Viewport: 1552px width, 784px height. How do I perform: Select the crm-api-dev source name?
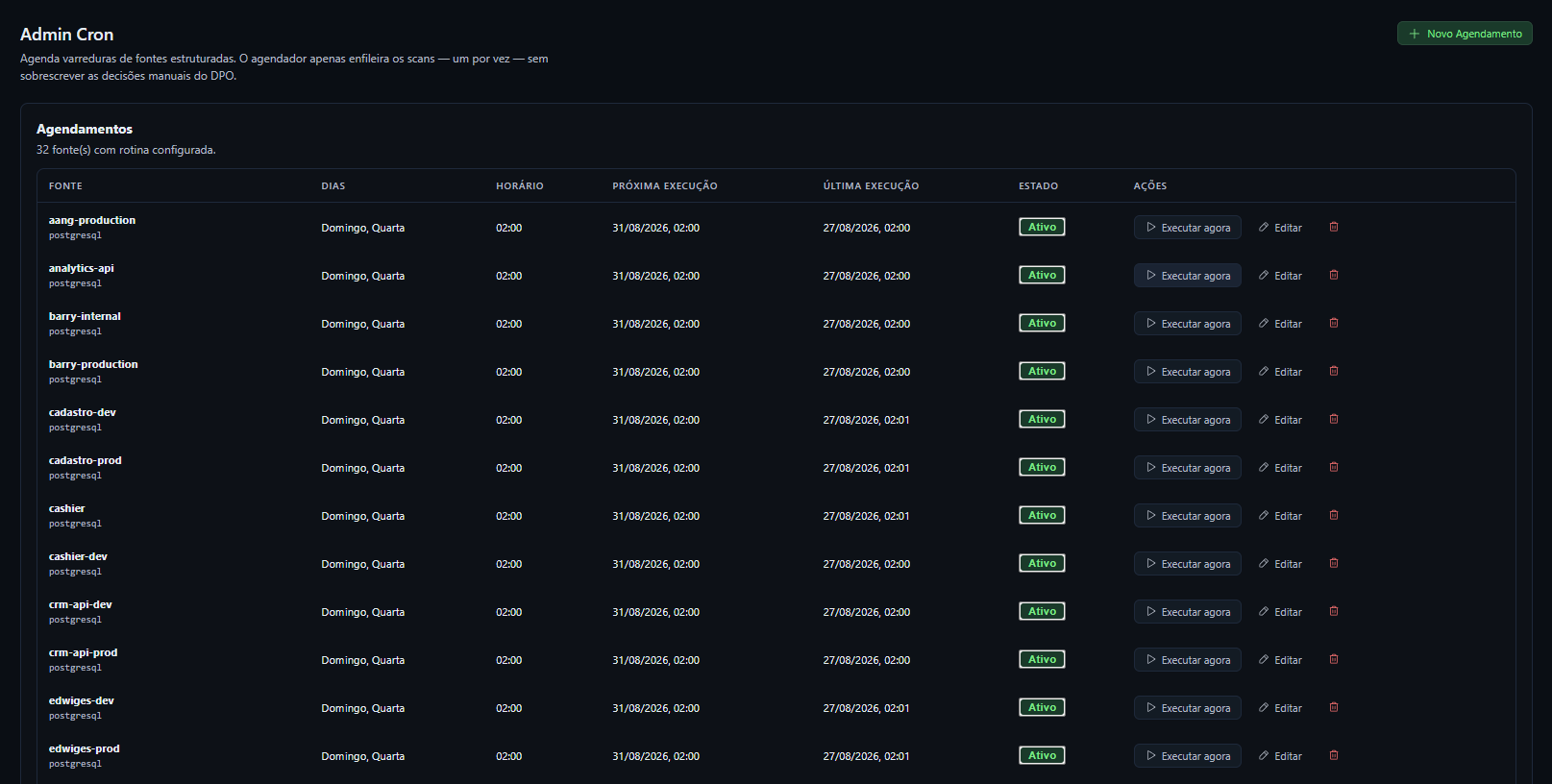point(81,604)
